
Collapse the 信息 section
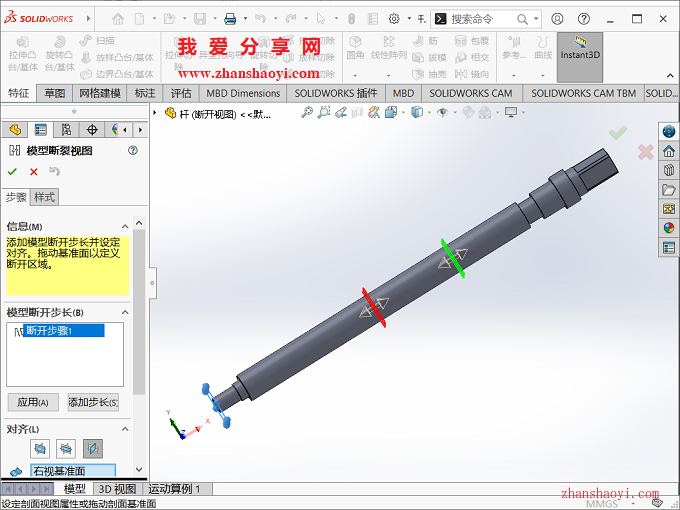[x=125, y=227]
